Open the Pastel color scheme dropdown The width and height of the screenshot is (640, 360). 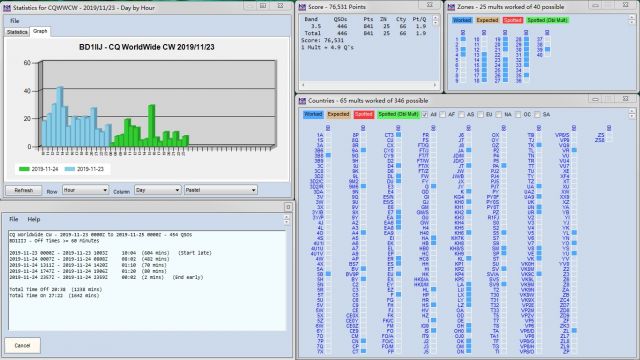click(220, 190)
